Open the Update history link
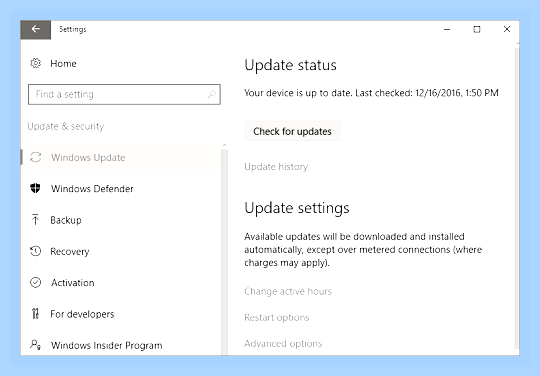Image resolution: width=540 pixels, height=376 pixels. click(x=276, y=167)
